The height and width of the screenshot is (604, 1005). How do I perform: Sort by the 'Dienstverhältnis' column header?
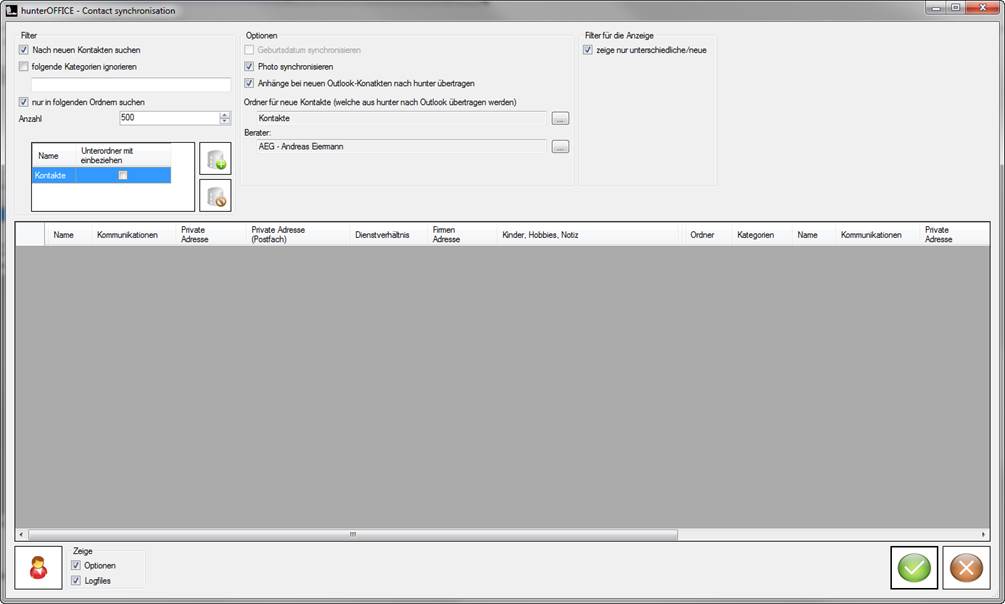coord(382,235)
